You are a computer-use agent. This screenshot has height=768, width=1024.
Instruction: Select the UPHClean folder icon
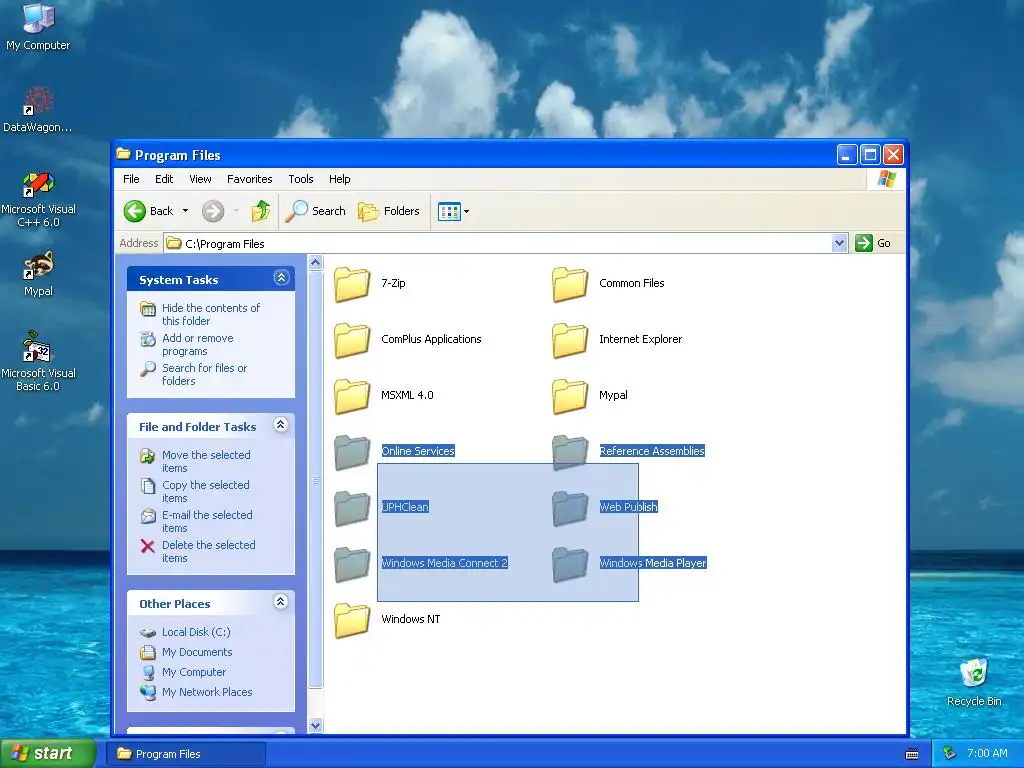pyautogui.click(x=352, y=508)
